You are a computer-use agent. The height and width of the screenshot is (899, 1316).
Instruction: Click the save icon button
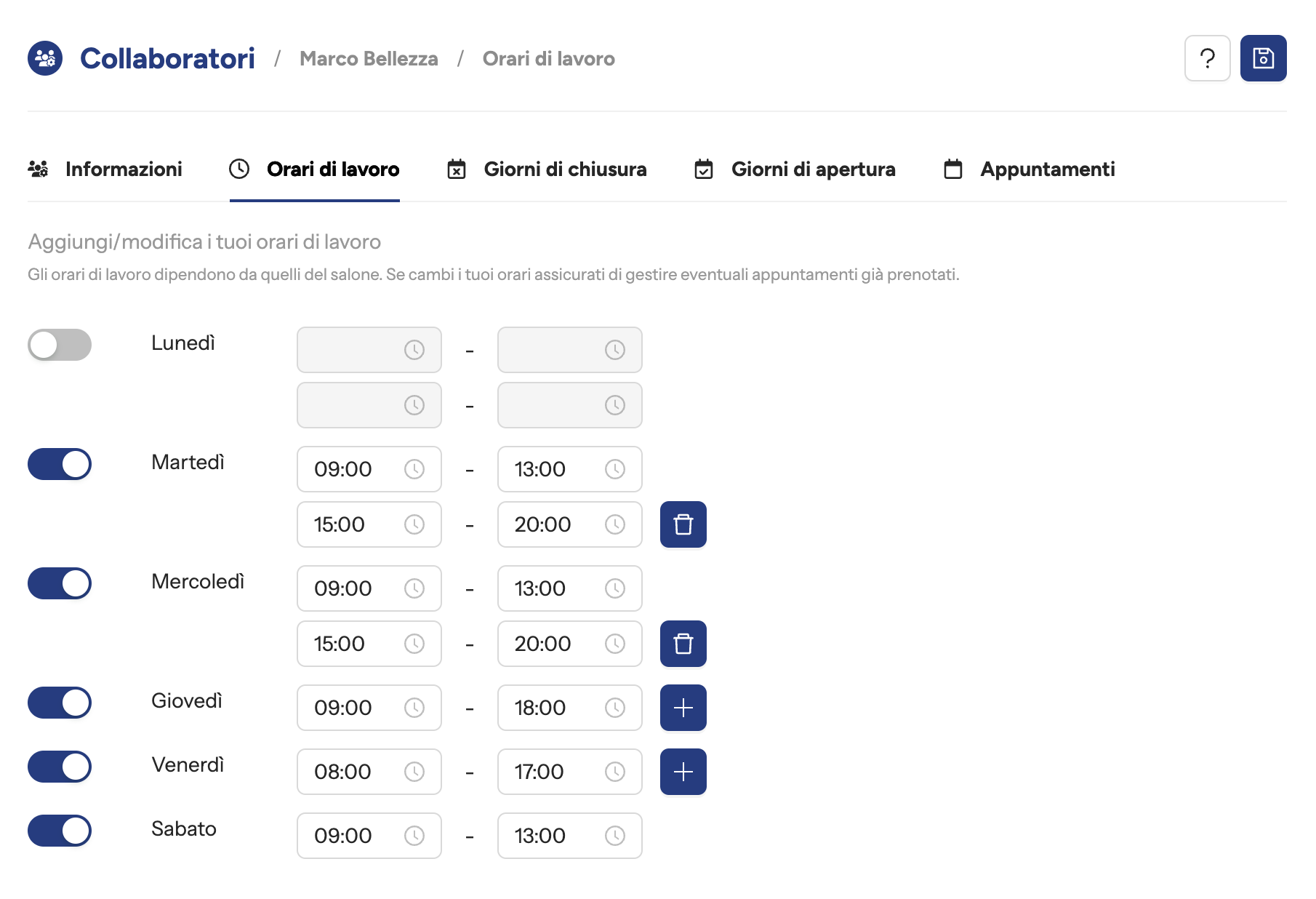click(x=1263, y=58)
